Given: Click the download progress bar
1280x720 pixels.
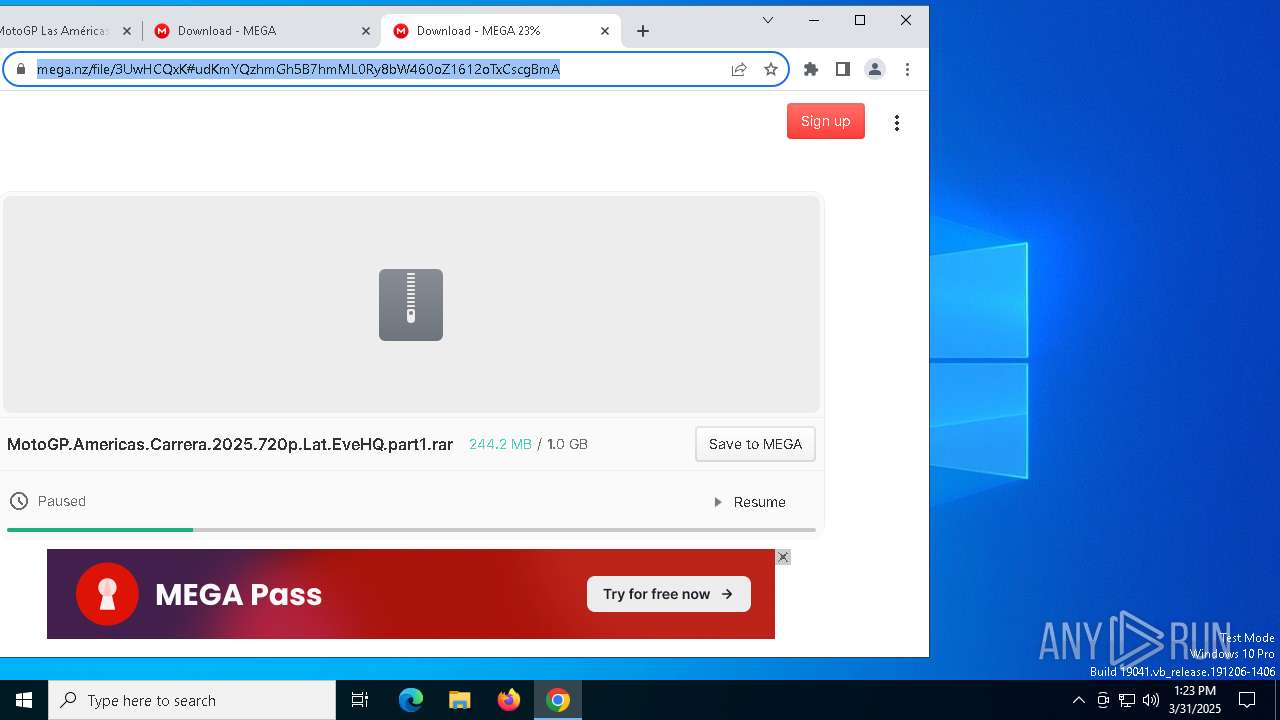Looking at the screenshot, I should pyautogui.click(x=411, y=530).
